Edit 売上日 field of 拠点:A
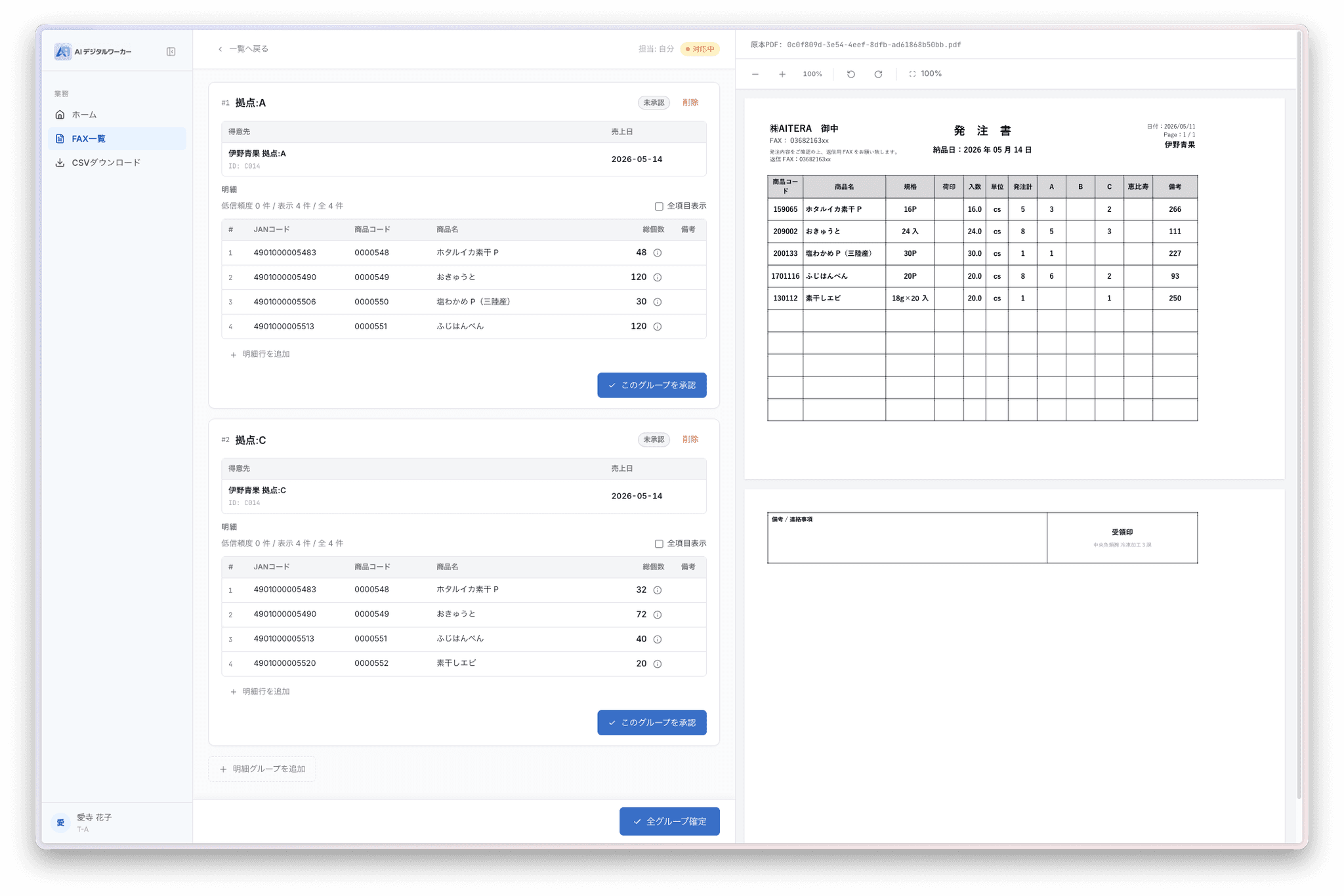The image size is (1344, 896). click(x=637, y=159)
